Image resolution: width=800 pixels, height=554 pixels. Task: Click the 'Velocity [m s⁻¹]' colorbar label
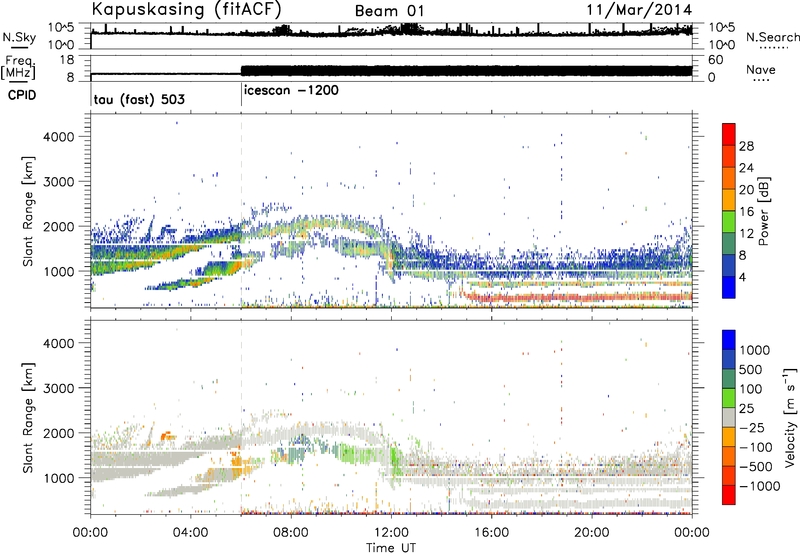tap(790, 418)
